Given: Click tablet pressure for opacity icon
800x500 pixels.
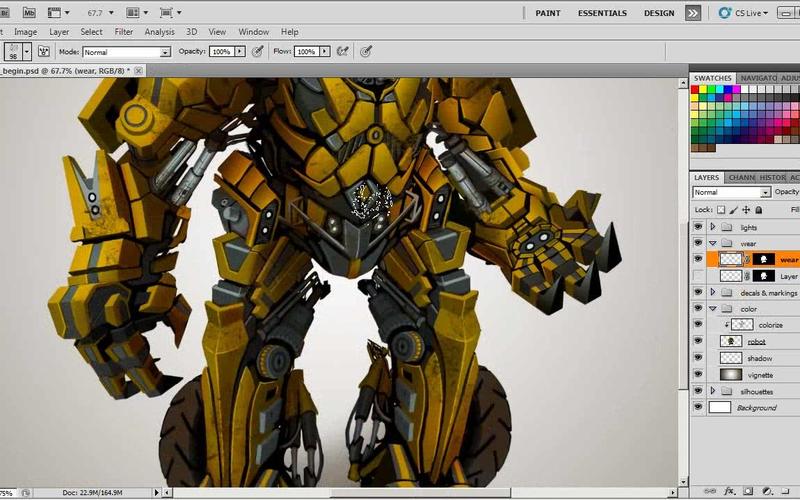Looking at the screenshot, I should coord(258,51).
